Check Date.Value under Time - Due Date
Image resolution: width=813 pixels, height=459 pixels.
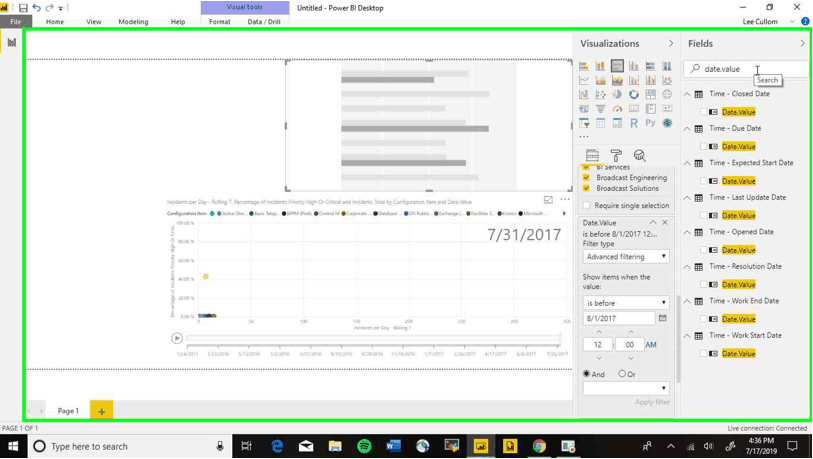tap(703, 146)
